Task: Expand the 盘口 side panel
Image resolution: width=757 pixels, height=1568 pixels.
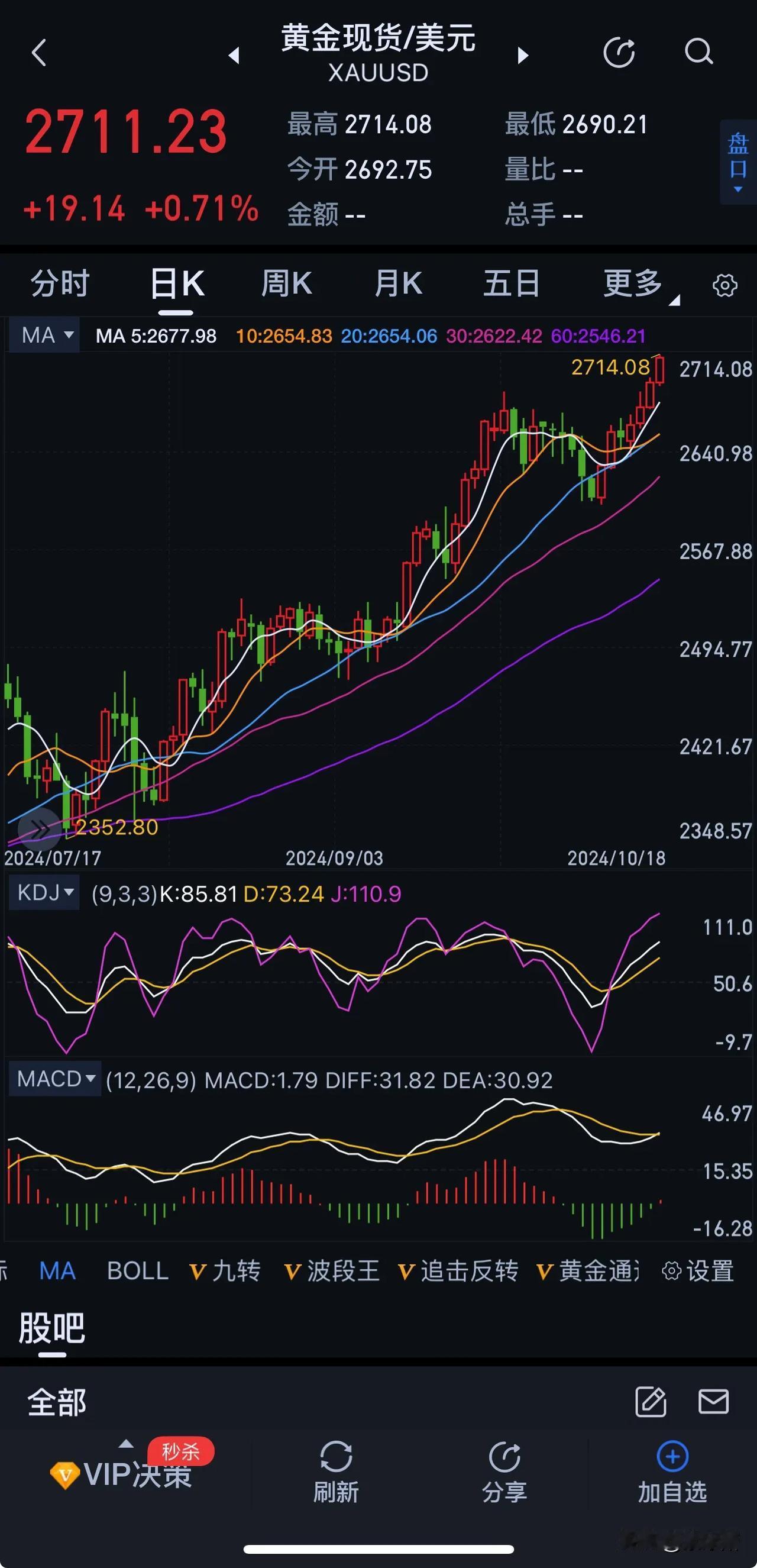Action: (x=738, y=162)
